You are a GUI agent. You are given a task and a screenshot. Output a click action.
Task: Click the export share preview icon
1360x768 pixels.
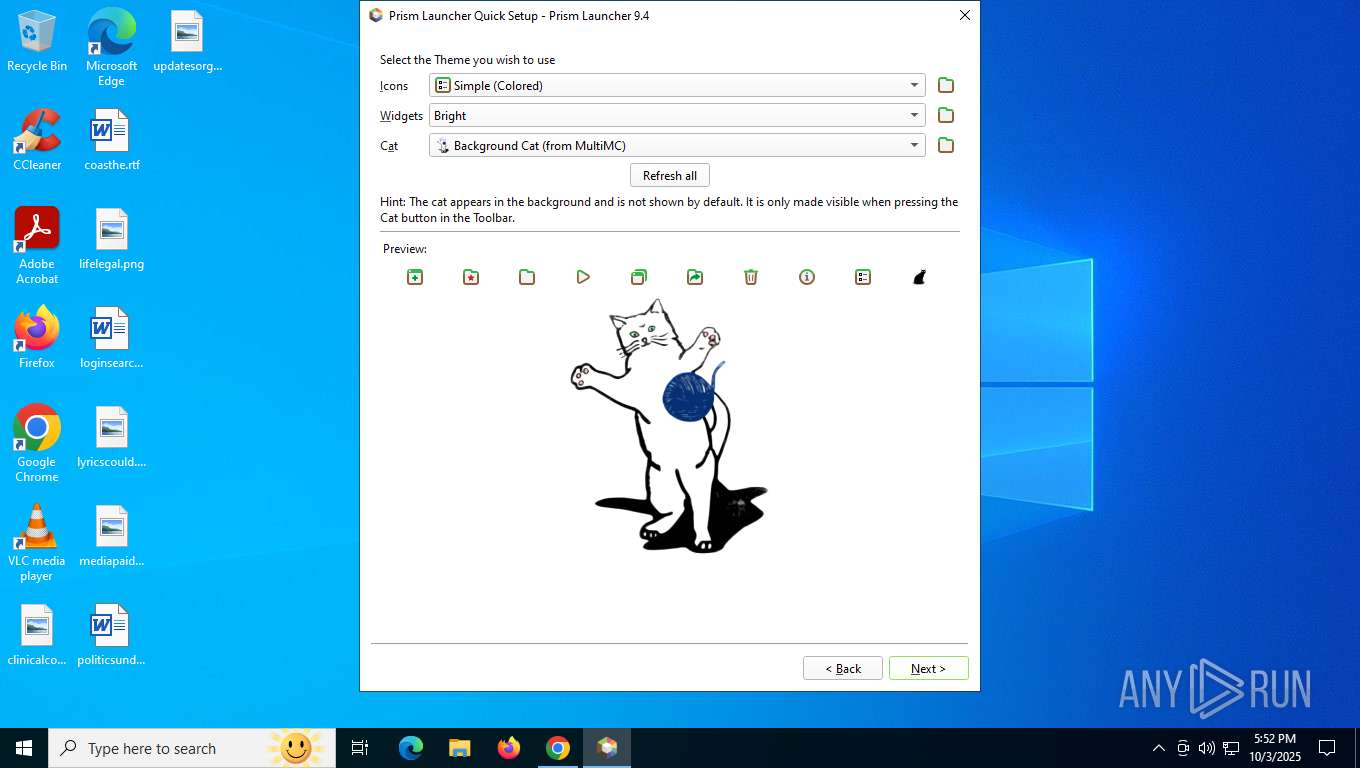(695, 277)
